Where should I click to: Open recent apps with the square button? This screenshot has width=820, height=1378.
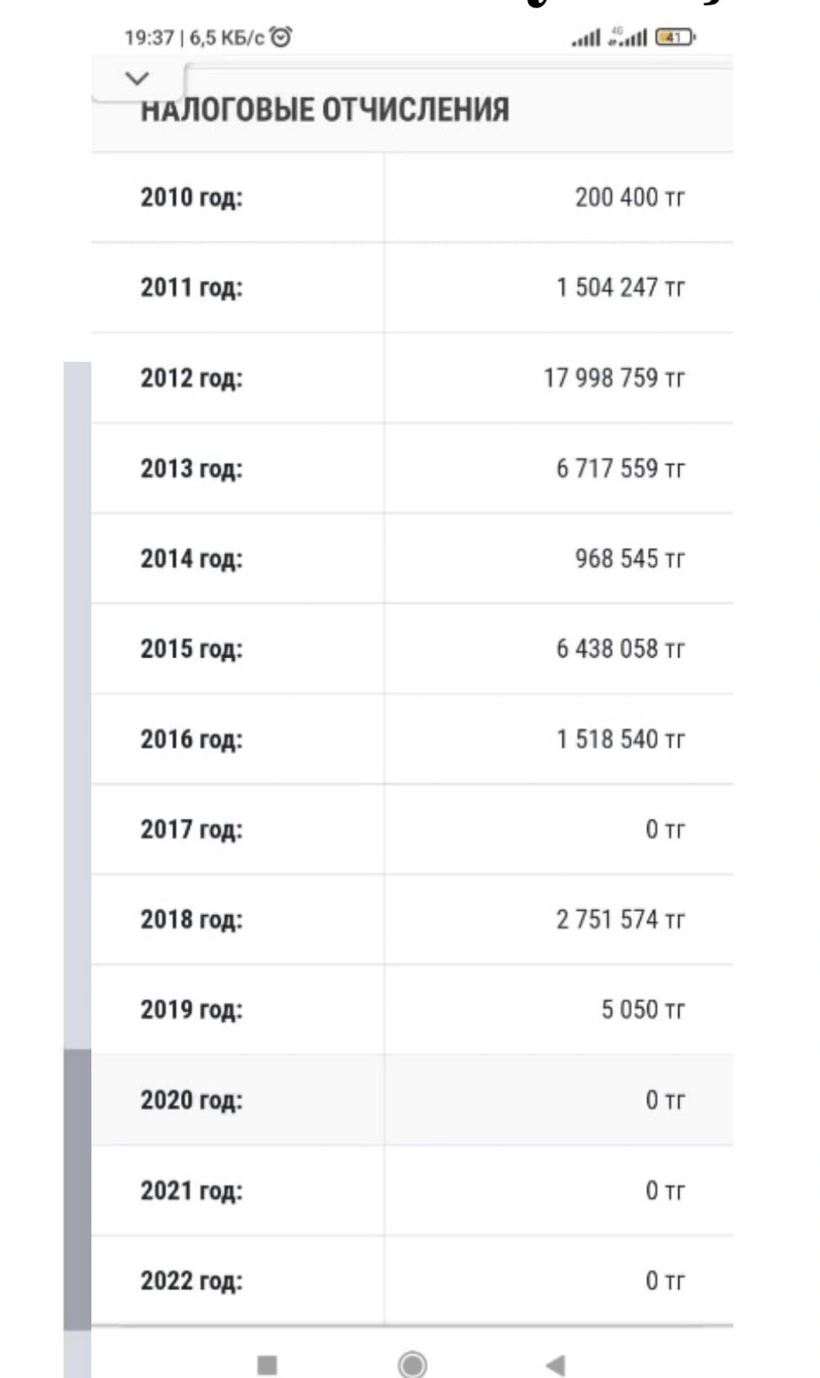267,1364
